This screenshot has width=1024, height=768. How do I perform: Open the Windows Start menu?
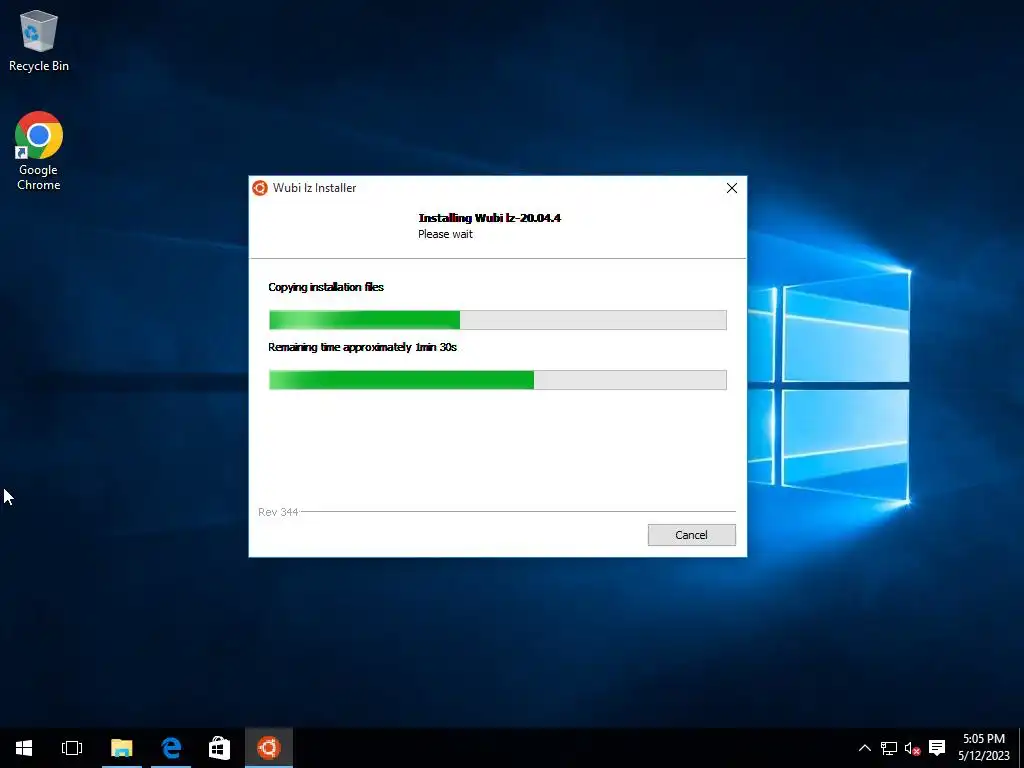(x=24, y=748)
